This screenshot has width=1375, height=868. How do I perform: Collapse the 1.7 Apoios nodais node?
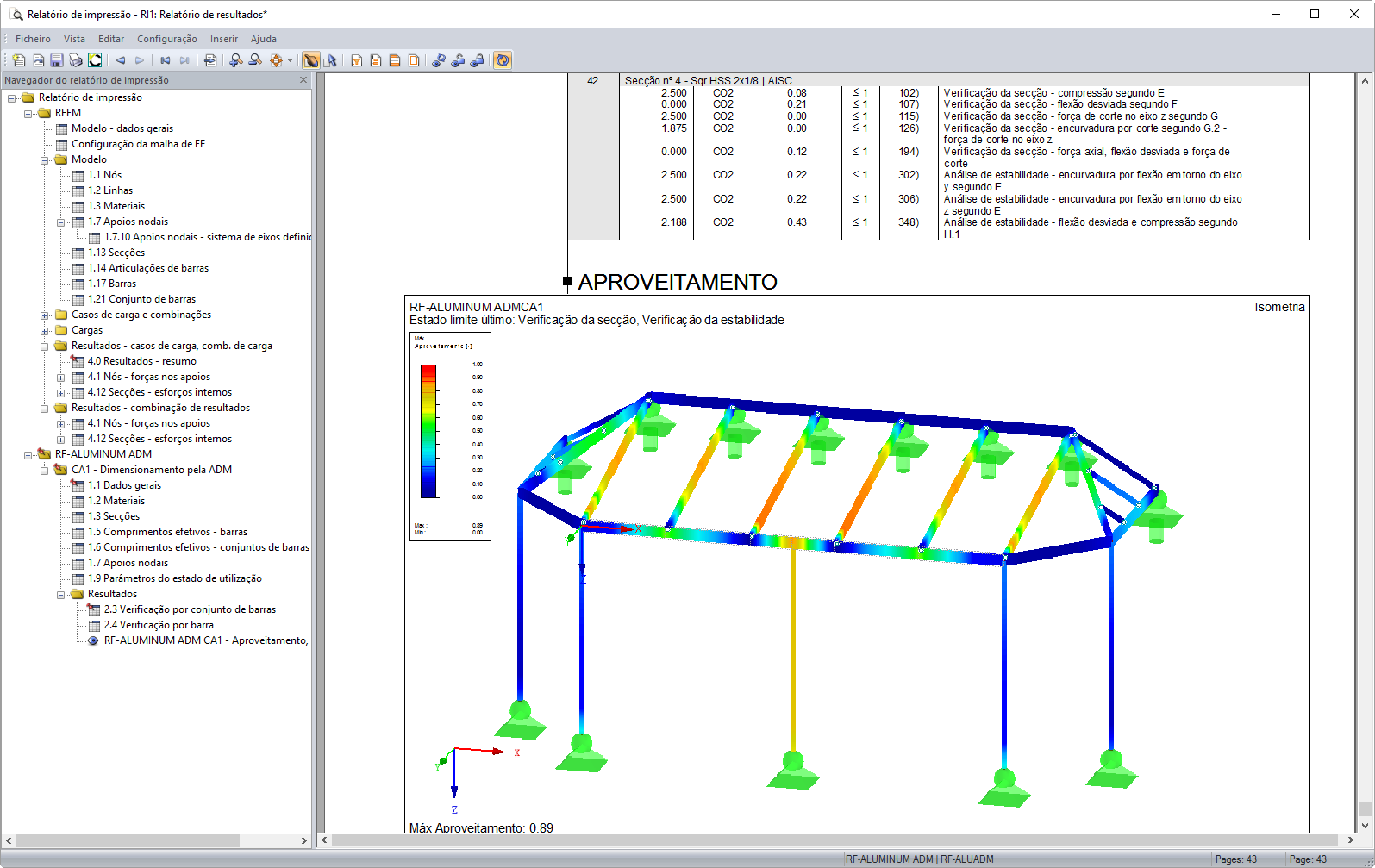tap(61, 222)
